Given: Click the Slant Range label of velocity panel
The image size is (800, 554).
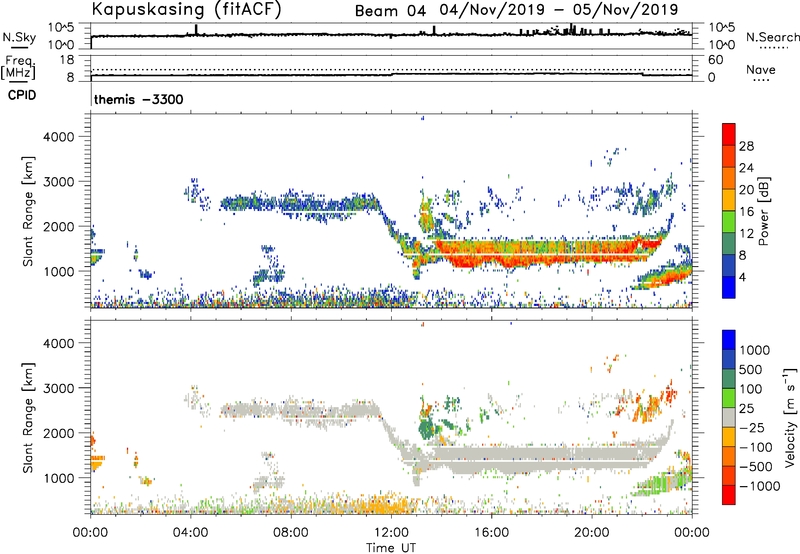Looking at the screenshot, I should (28, 418).
